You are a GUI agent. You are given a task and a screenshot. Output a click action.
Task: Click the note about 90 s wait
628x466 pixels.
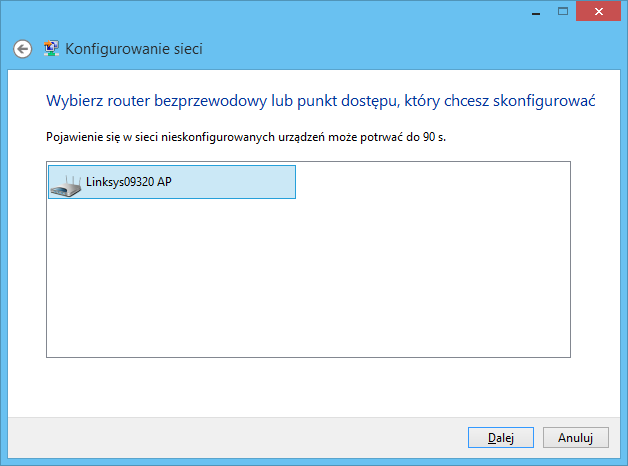click(x=246, y=137)
